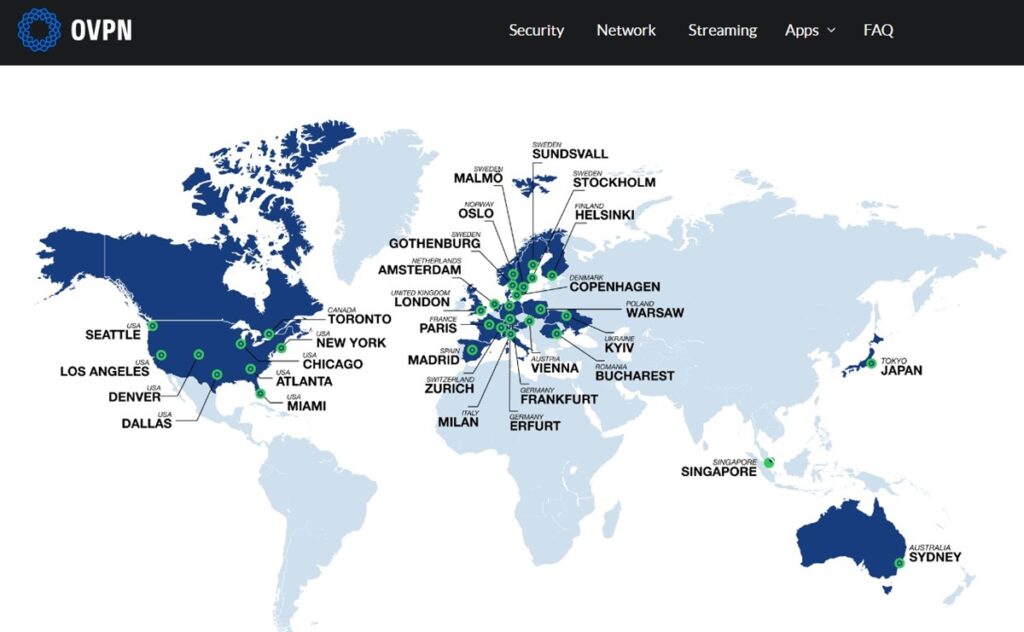Select the DENVER city label
The height and width of the screenshot is (632, 1024).
tap(135, 397)
